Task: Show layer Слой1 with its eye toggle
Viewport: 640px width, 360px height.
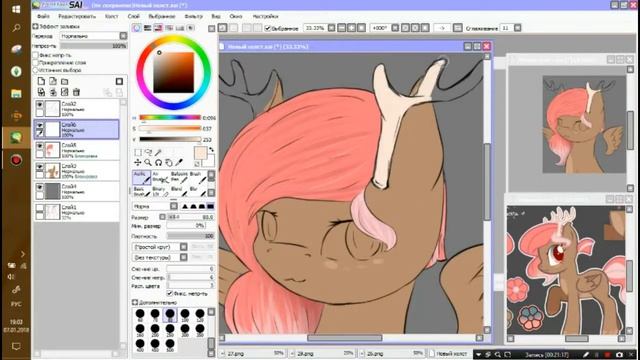Action: (x=40, y=208)
